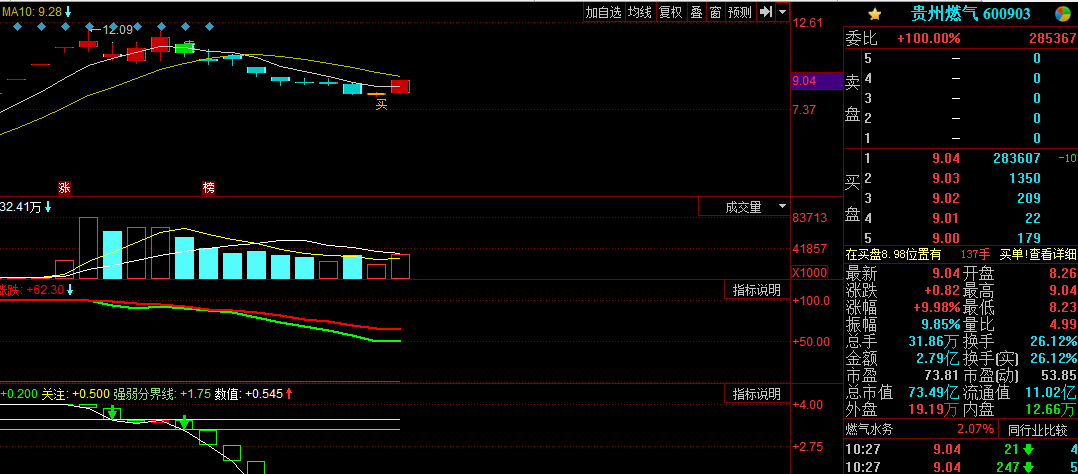Open the colorful pie chart icon
1078x474 pixels.
click(x=1063, y=14)
